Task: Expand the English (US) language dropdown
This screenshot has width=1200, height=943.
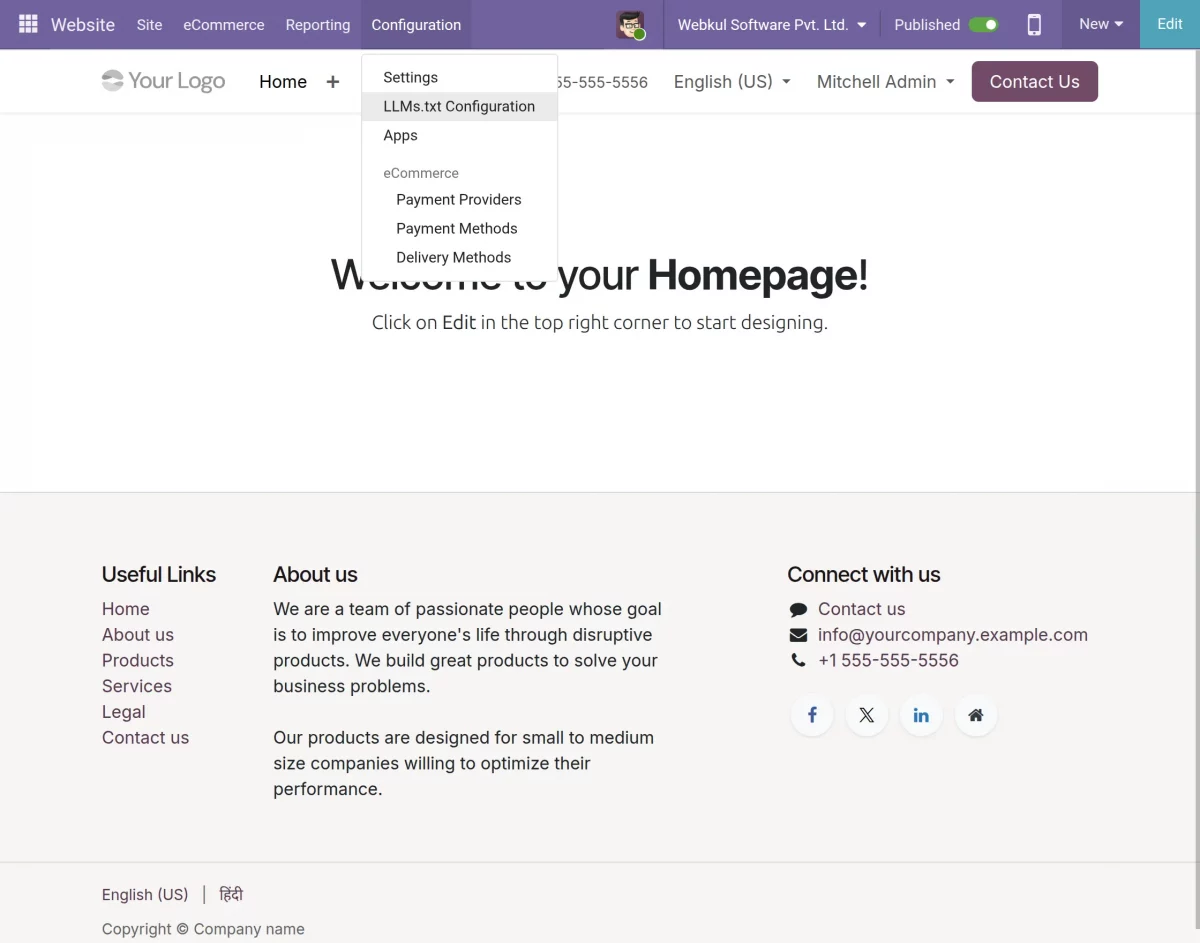Action: pyautogui.click(x=732, y=82)
